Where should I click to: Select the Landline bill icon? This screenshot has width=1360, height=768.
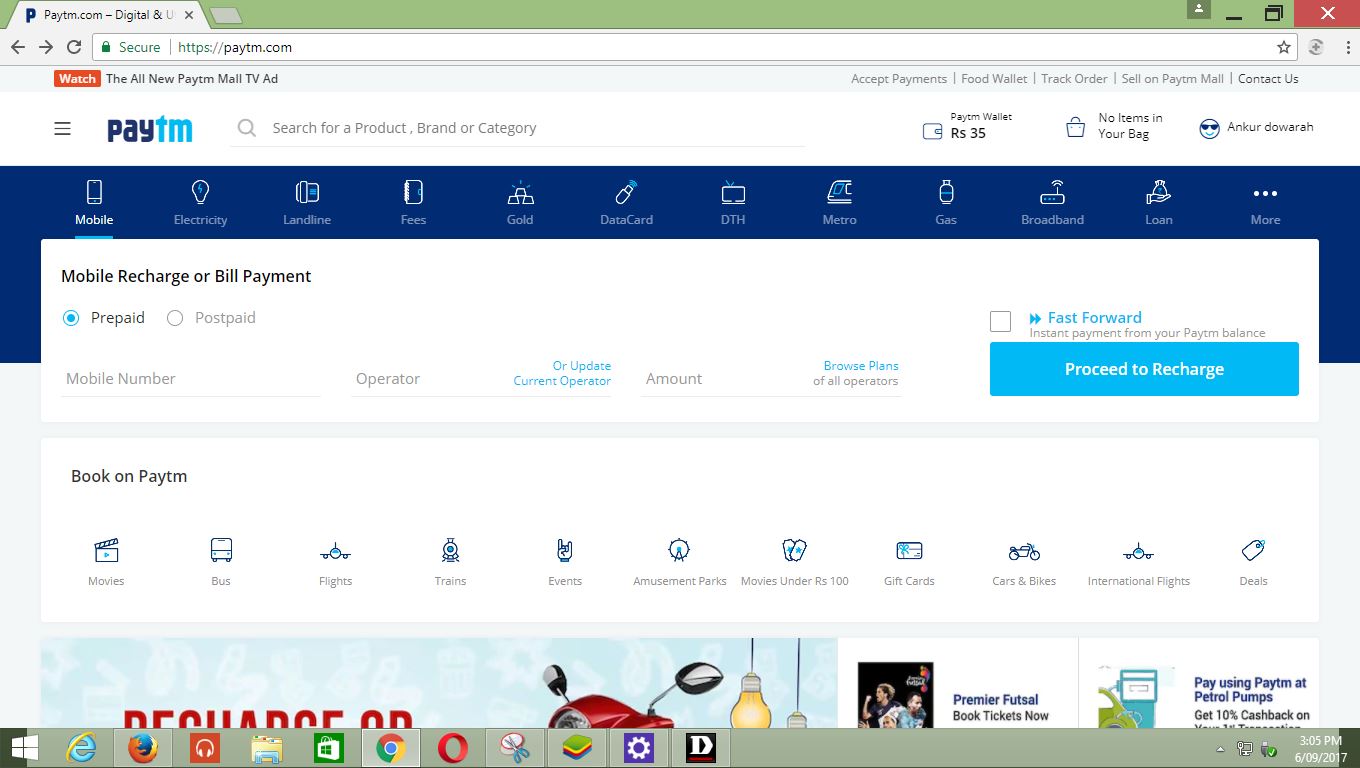307,192
